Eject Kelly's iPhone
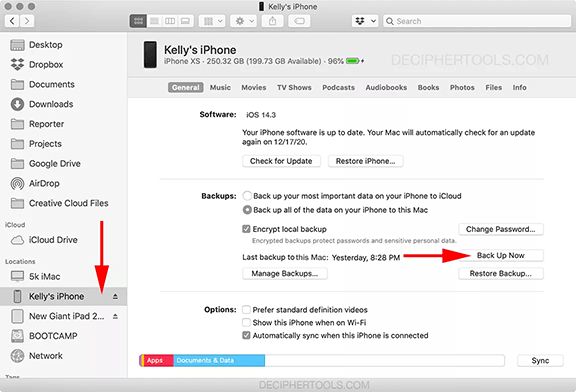 point(115,296)
